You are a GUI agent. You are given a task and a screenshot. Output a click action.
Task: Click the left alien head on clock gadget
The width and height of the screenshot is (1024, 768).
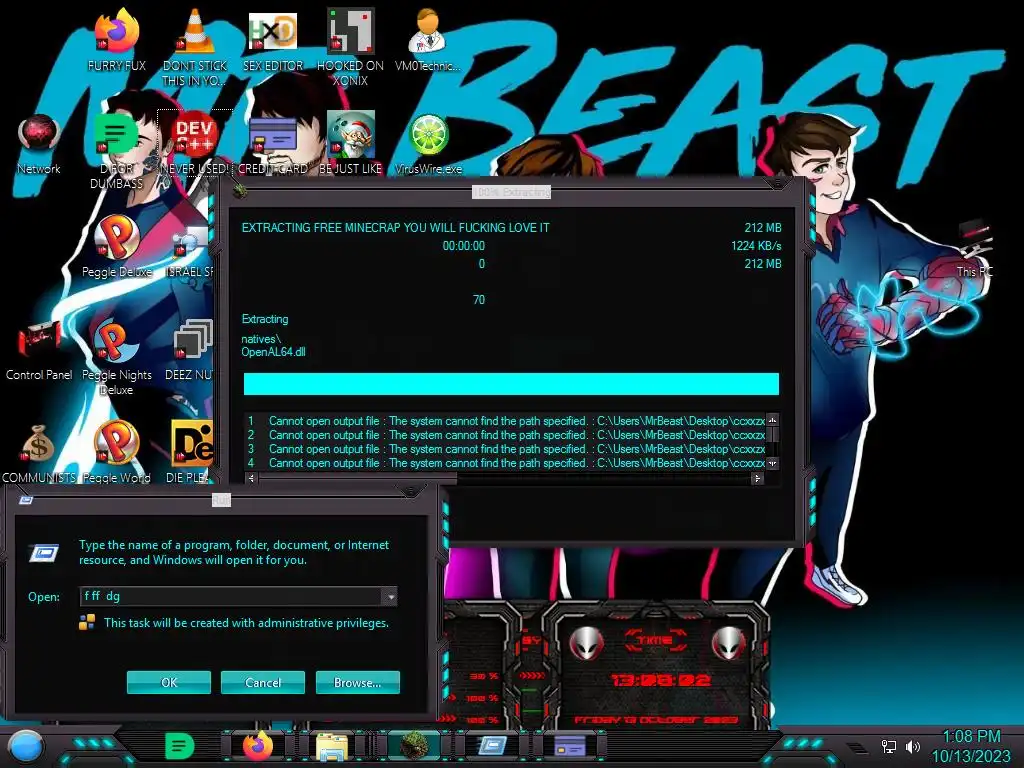pos(586,644)
